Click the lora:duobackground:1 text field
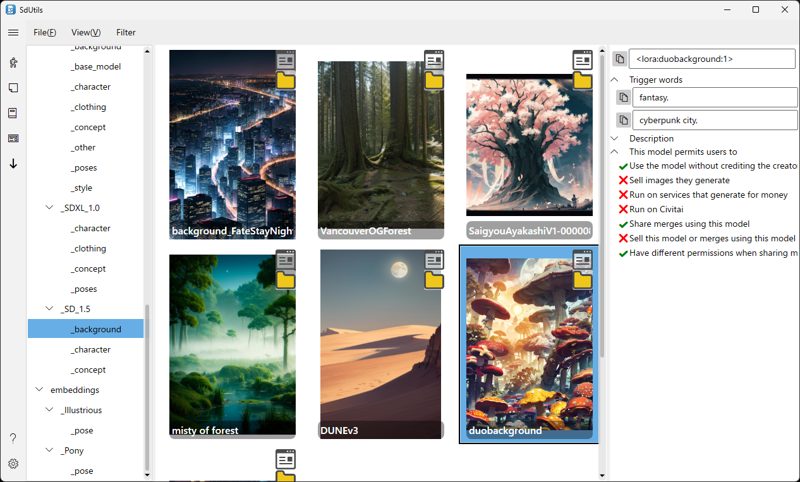This screenshot has width=800, height=482. (712, 59)
